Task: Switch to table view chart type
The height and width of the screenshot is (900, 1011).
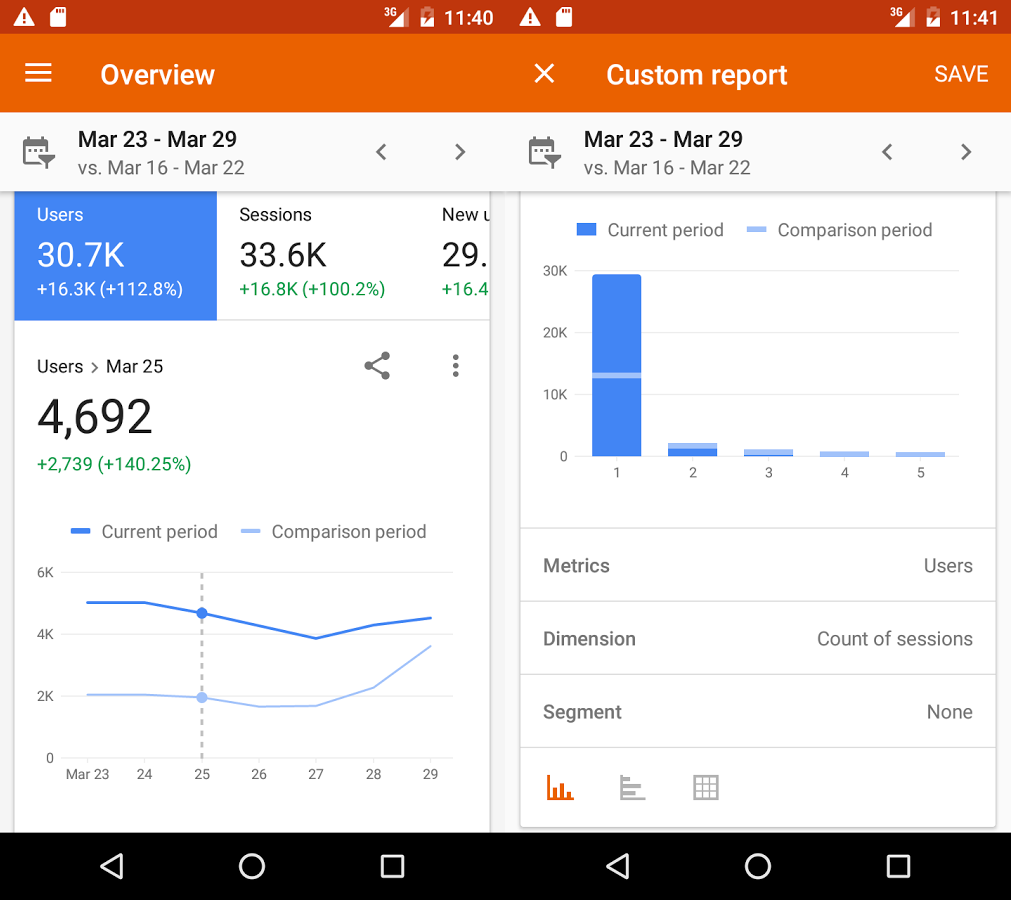Action: click(705, 787)
